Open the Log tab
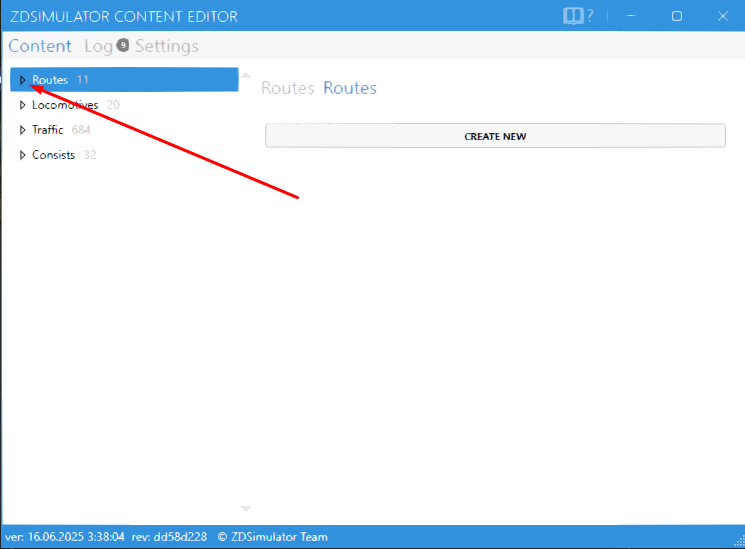The image size is (745, 549). tap(97, 46)
